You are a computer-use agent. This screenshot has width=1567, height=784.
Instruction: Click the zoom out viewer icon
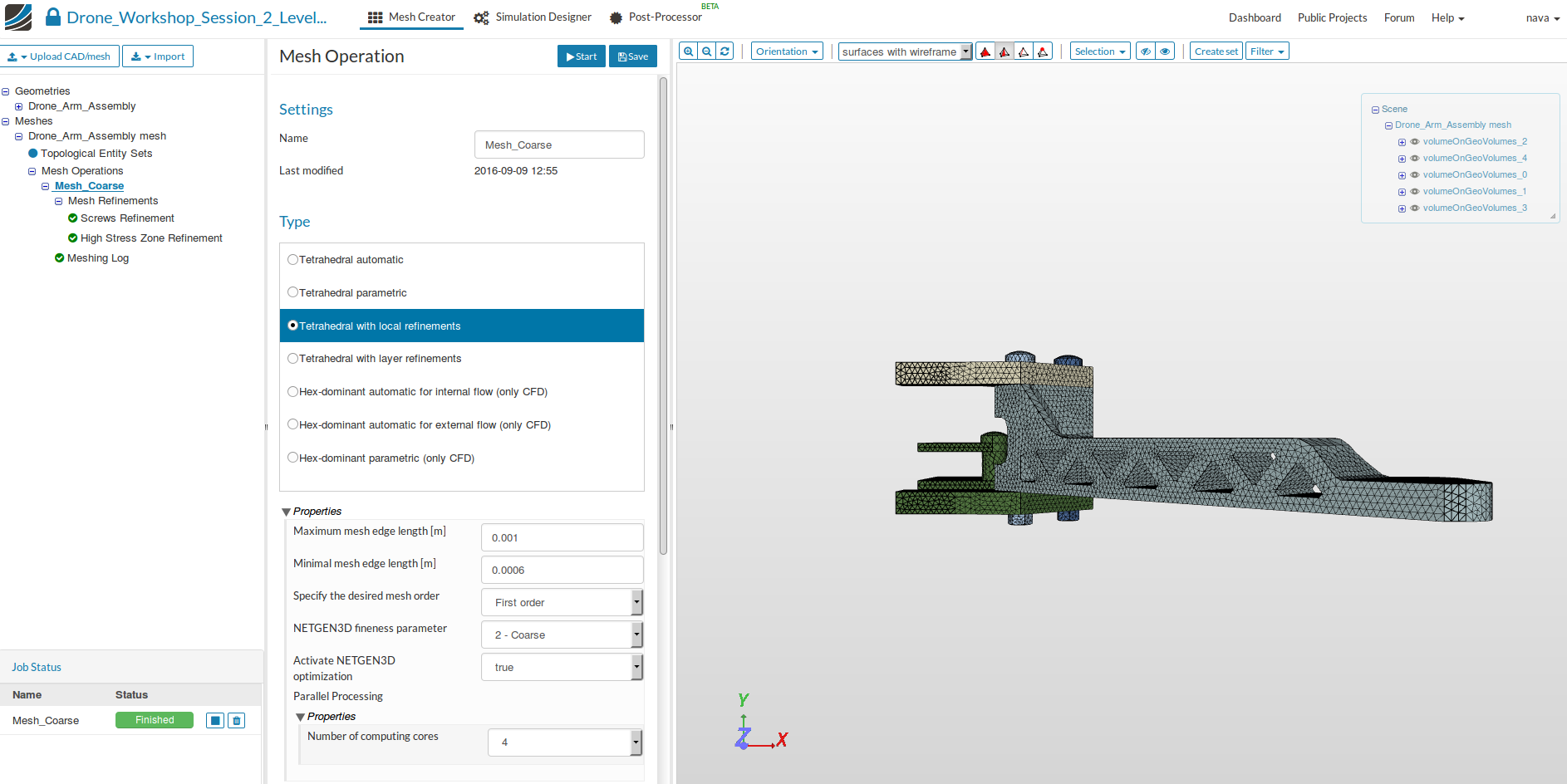[x=706, y=51]
